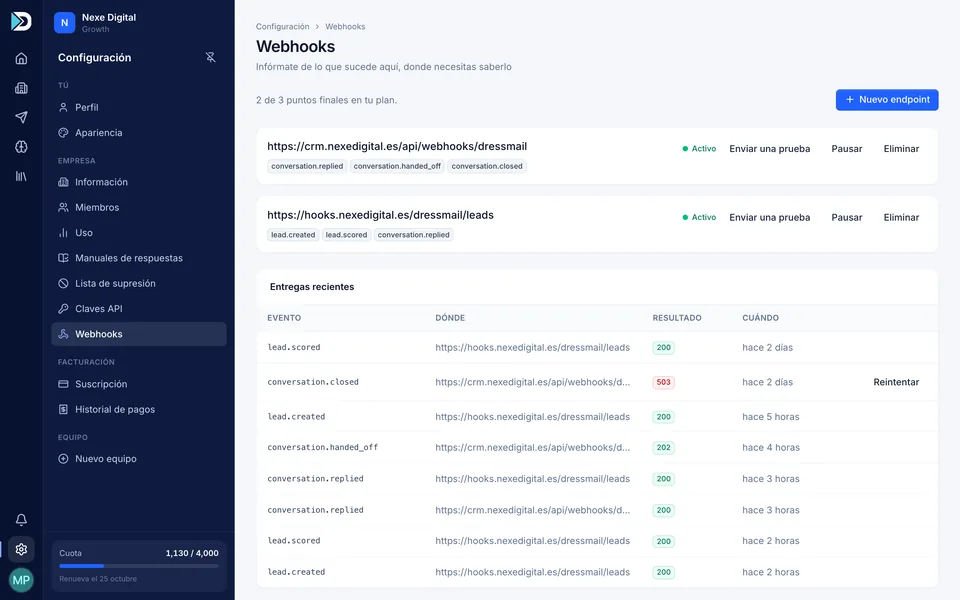Viewport: 960px width, 600px height.
Task: Click the 1,130 / 4,000 quota value
Action: click(x=192, y=553)
